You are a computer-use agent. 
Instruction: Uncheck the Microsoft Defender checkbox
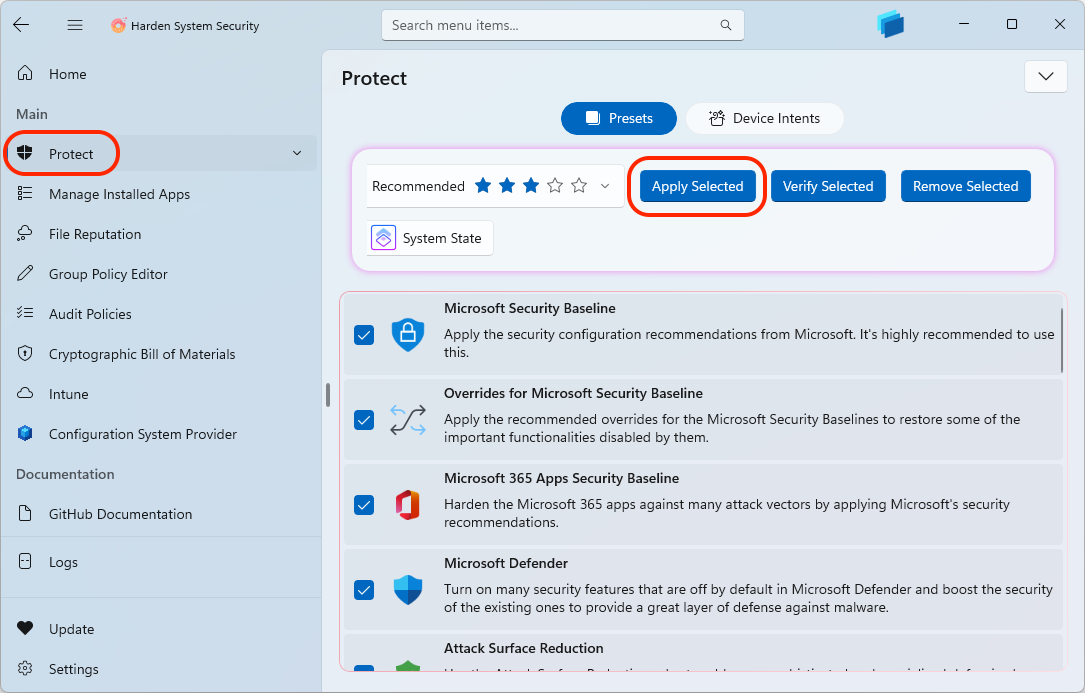(364, 591)
